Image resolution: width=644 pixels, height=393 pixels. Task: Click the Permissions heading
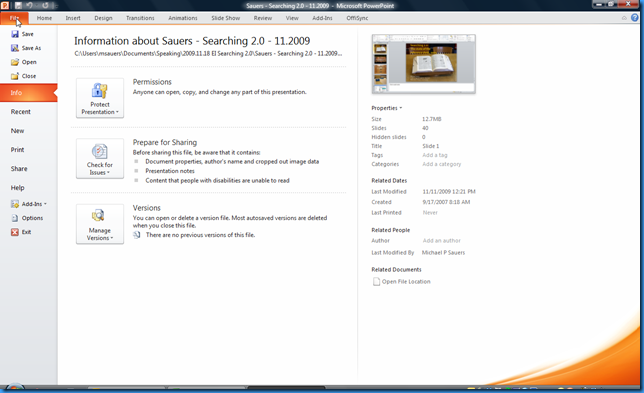coord(152,82)
